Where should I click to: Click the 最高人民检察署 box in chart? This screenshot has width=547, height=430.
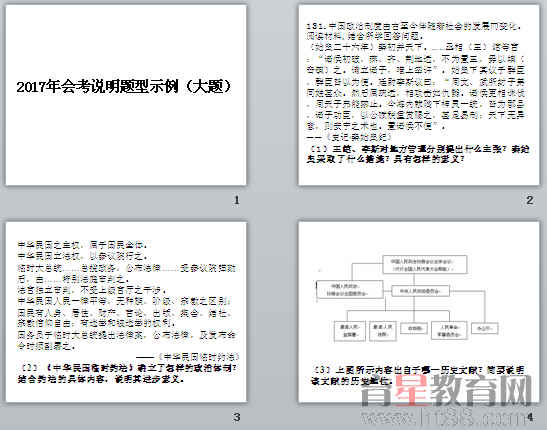350,331
